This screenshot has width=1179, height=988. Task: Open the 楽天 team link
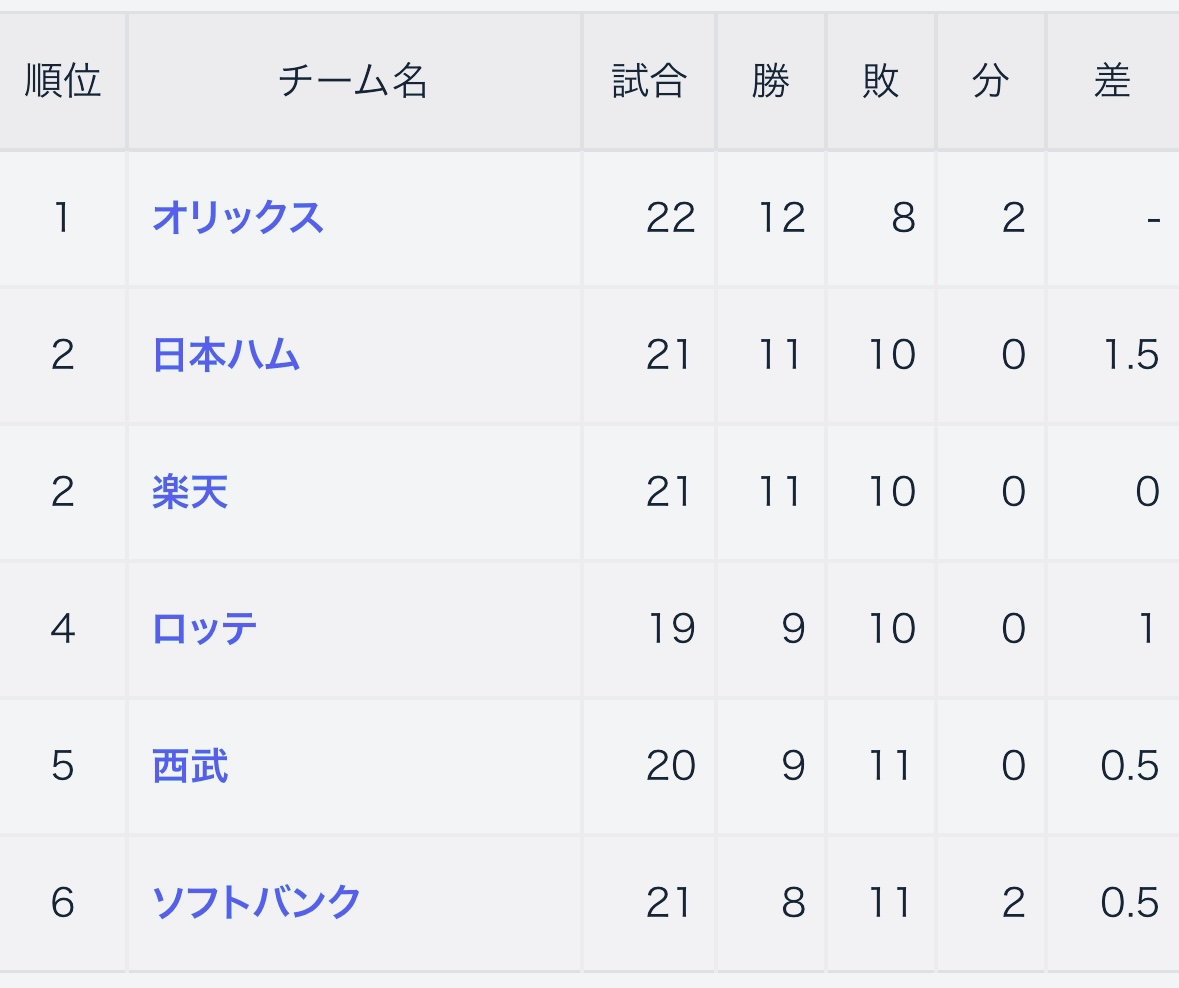point(189,492)
